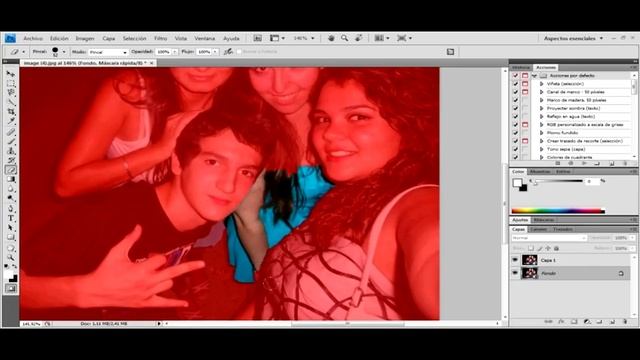
Task: Add a layer mask in Capas panel
Action: (574, 322)
